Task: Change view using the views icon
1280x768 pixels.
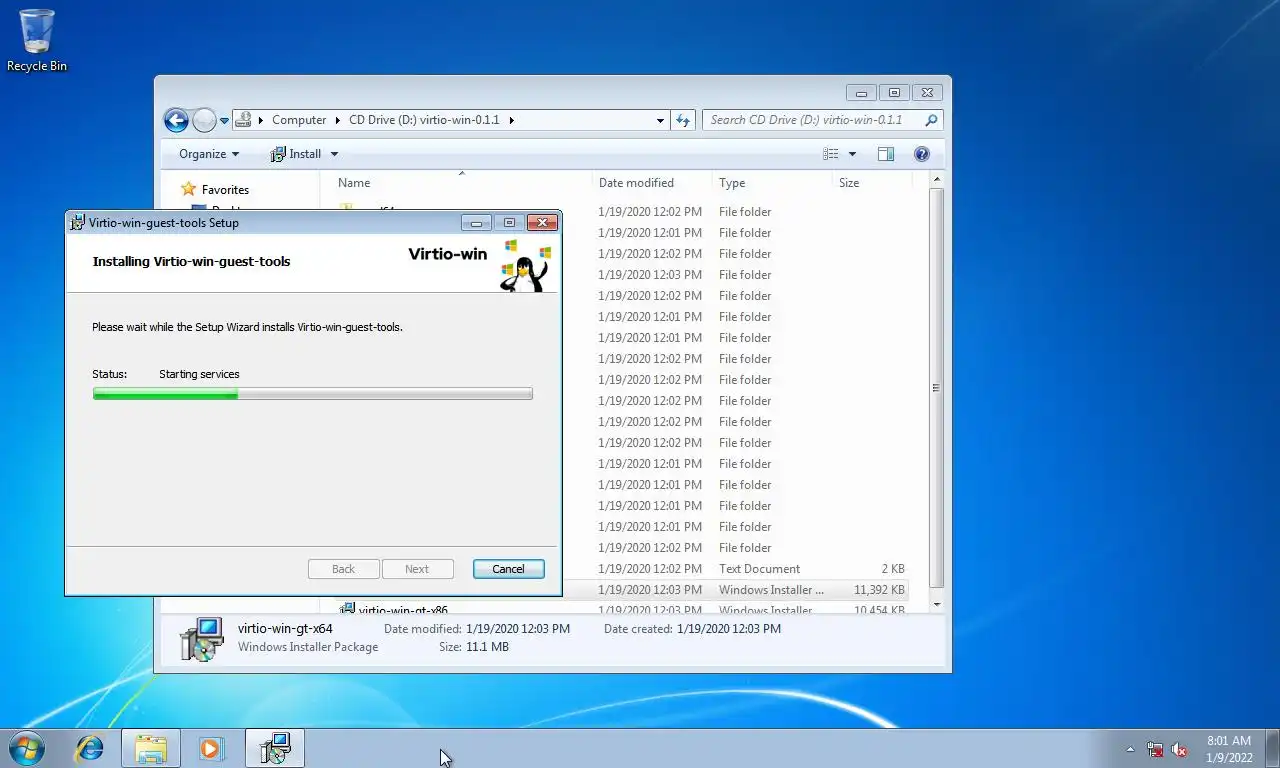Action: [x=831, y=154]
